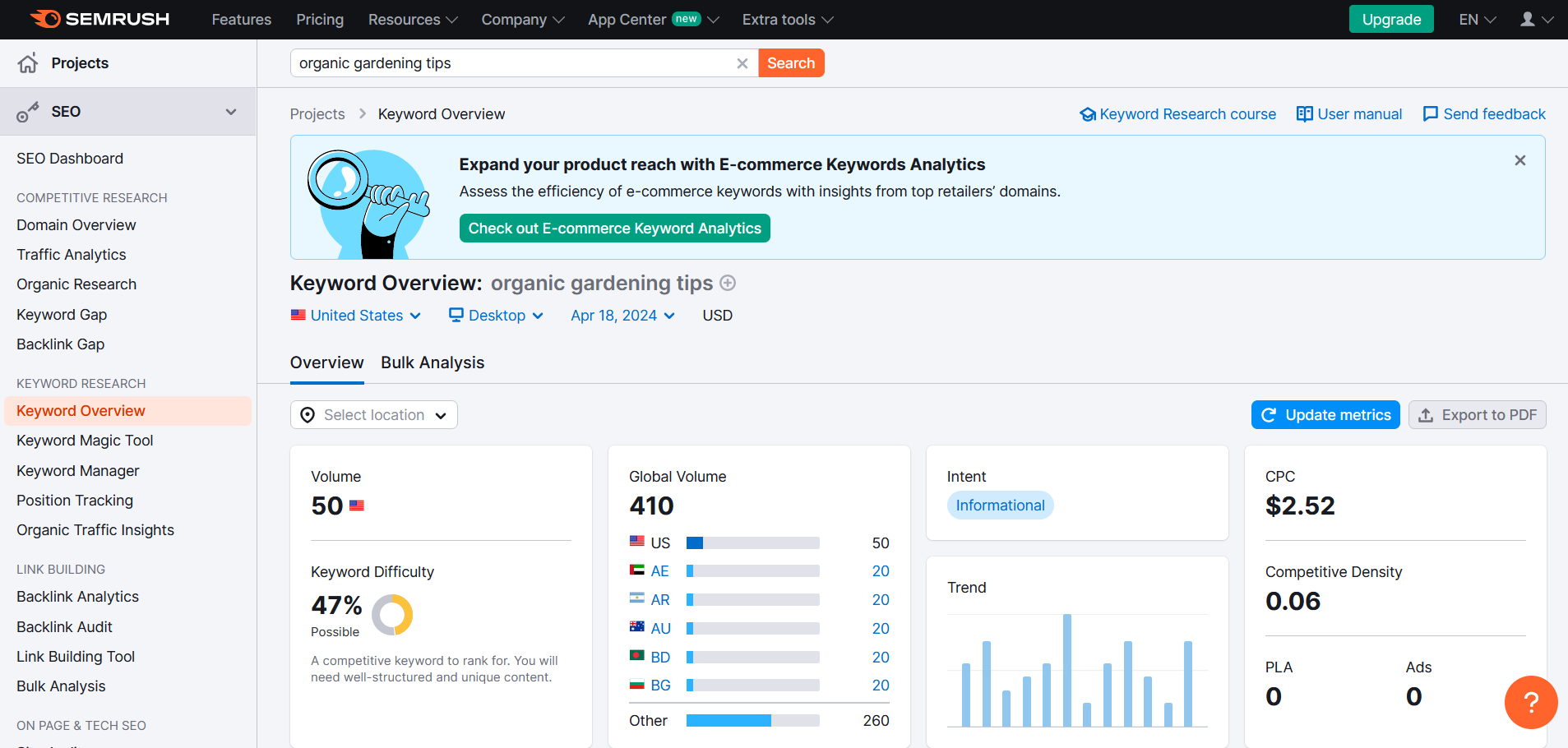1568x748 pixels.
Task: Click the green Upgrade button
Action: (1391, 19)
